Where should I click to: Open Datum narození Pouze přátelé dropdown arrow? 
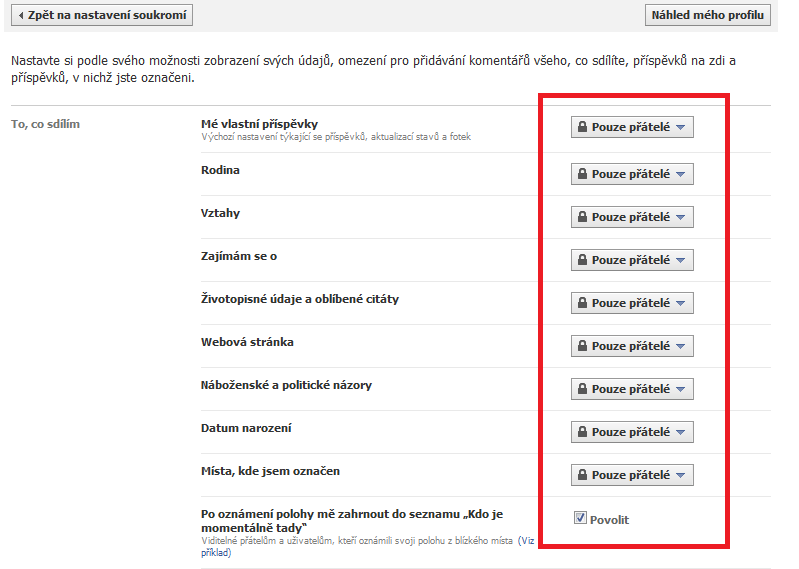click(x=681, y=432)
